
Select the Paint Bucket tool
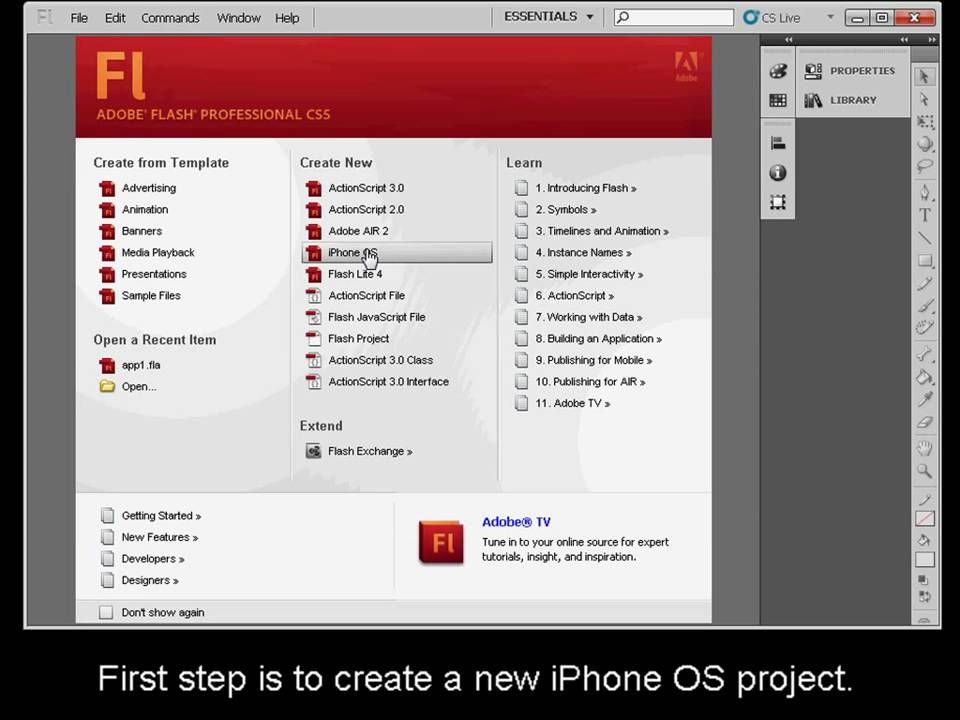pos(924,377)
